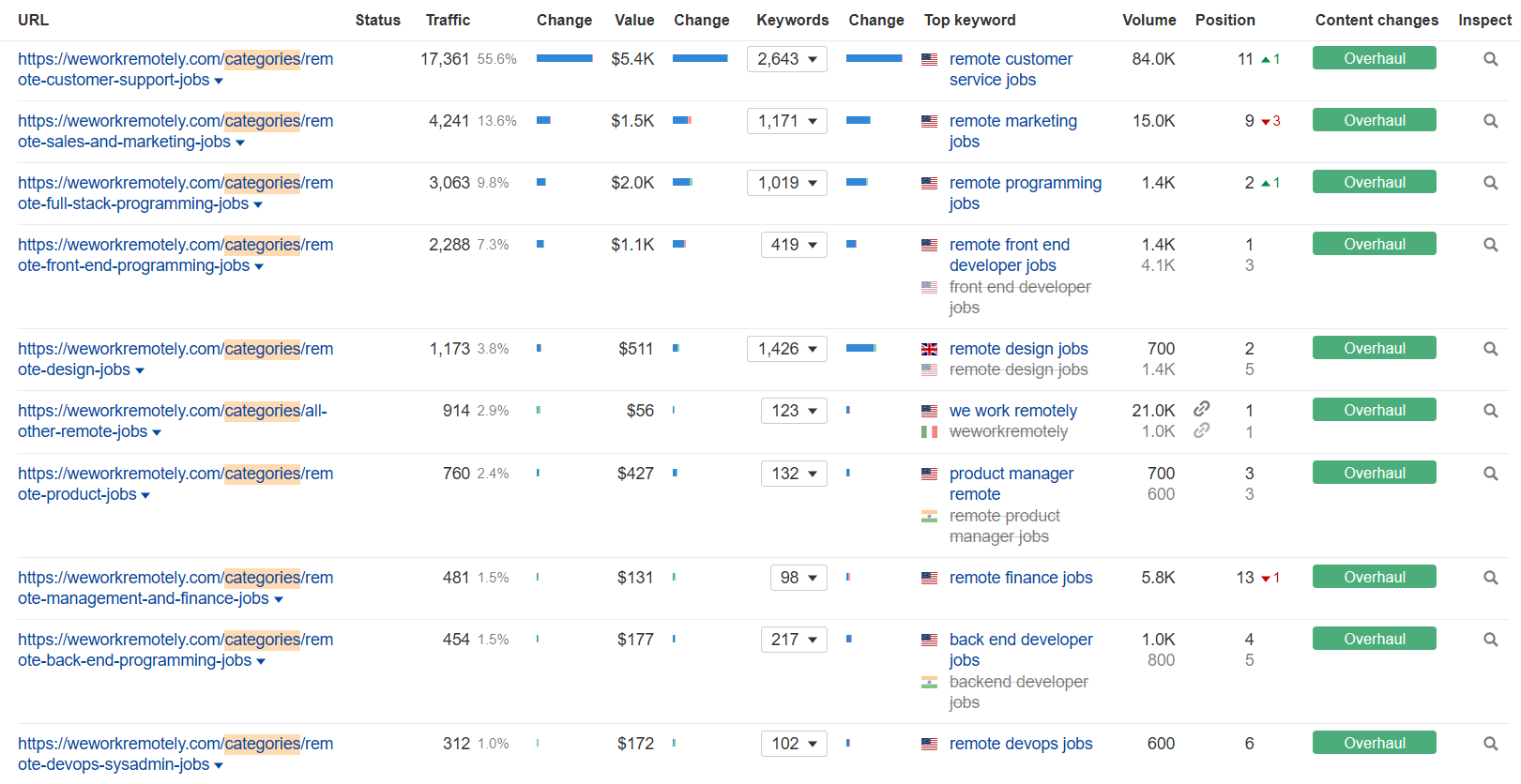Sort by Value column header
This screenshot has height=784, width=1521.
point(634,20)
